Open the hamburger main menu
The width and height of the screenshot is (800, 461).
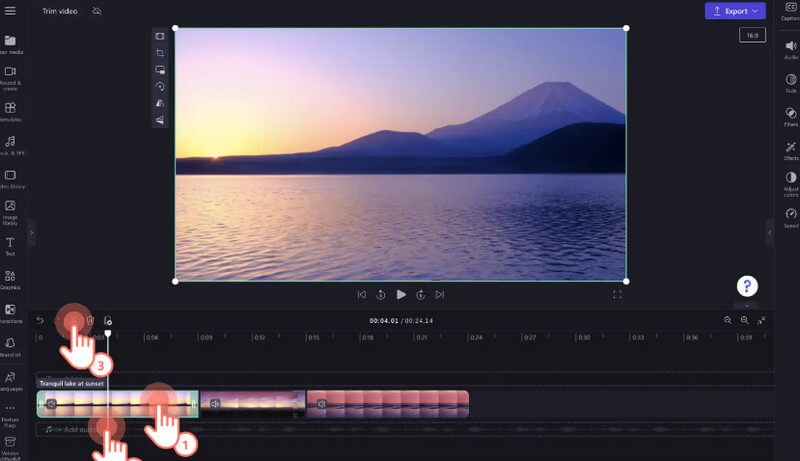point(10,11)
